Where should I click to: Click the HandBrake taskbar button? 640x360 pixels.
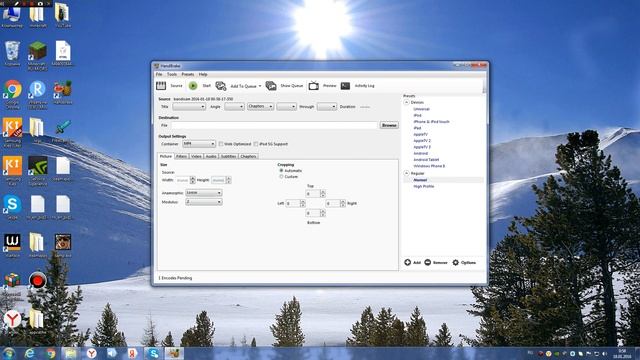click(x=174, y=353)
